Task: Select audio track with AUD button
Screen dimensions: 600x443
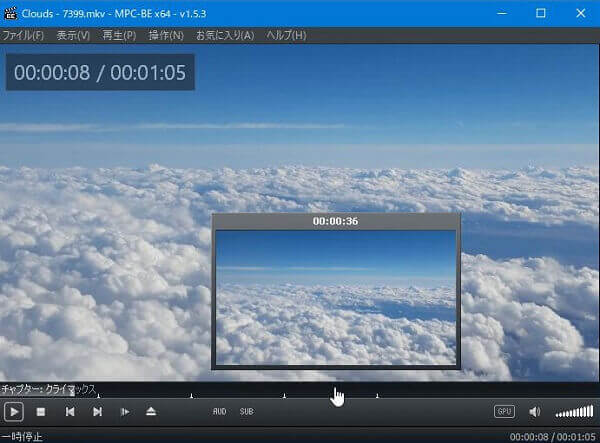Action: [219, 411]
